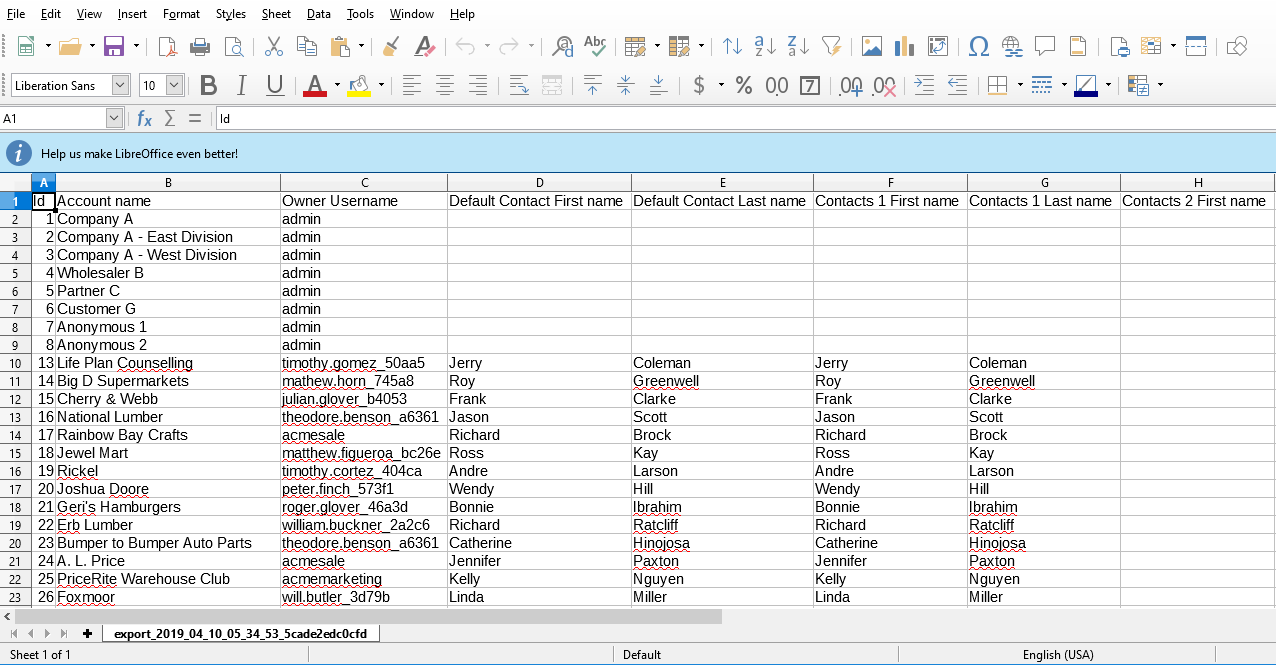Toggle Bold formatting
Screen dimensions: 1276x665
coord(208,86)
